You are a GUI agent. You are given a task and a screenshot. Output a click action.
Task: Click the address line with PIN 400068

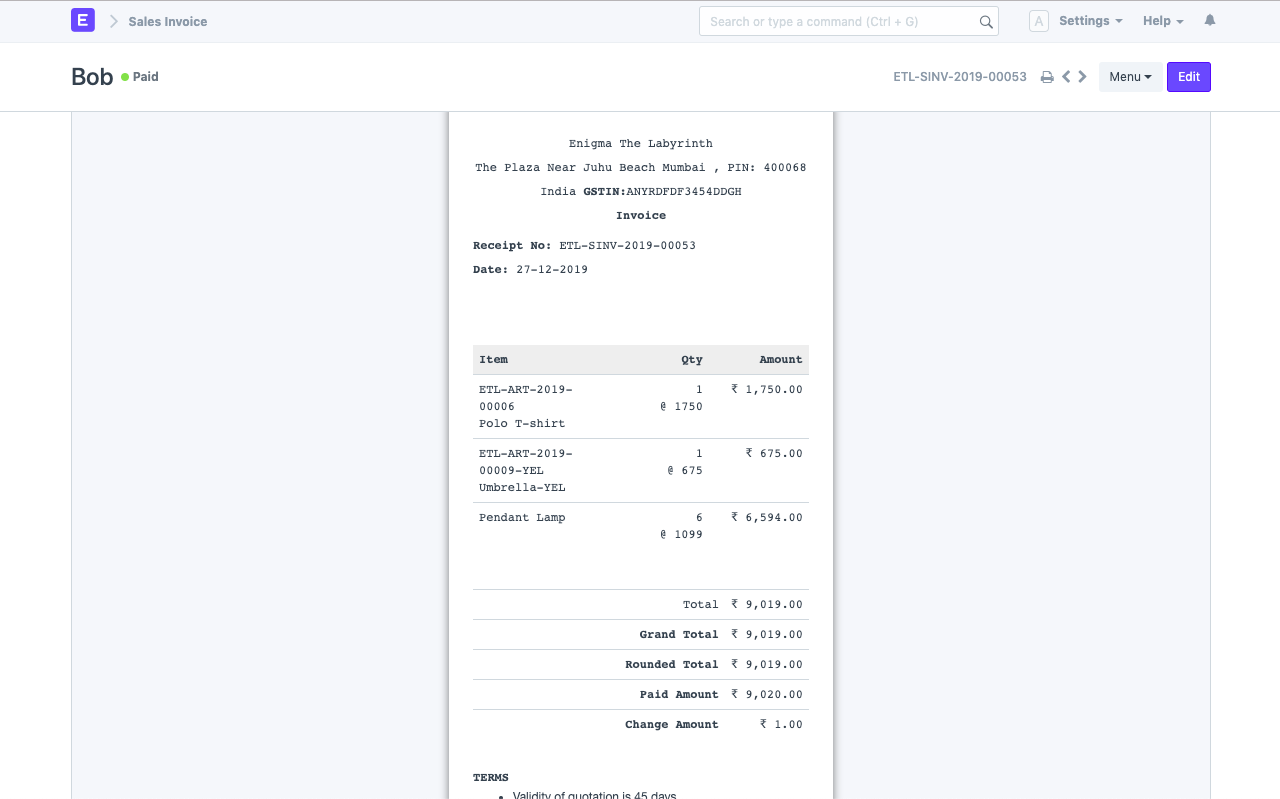click(641, 168)
